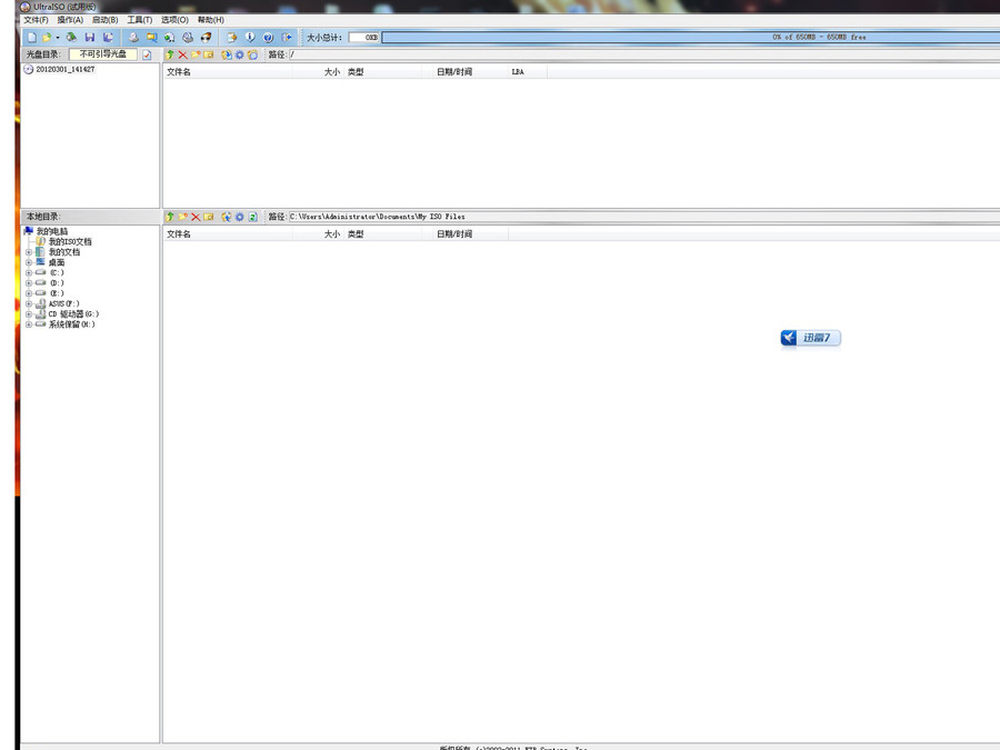
Task: Sort the 本地目录 file list by 类型 column
Action: pyautogui.click(x=383, y=234)
